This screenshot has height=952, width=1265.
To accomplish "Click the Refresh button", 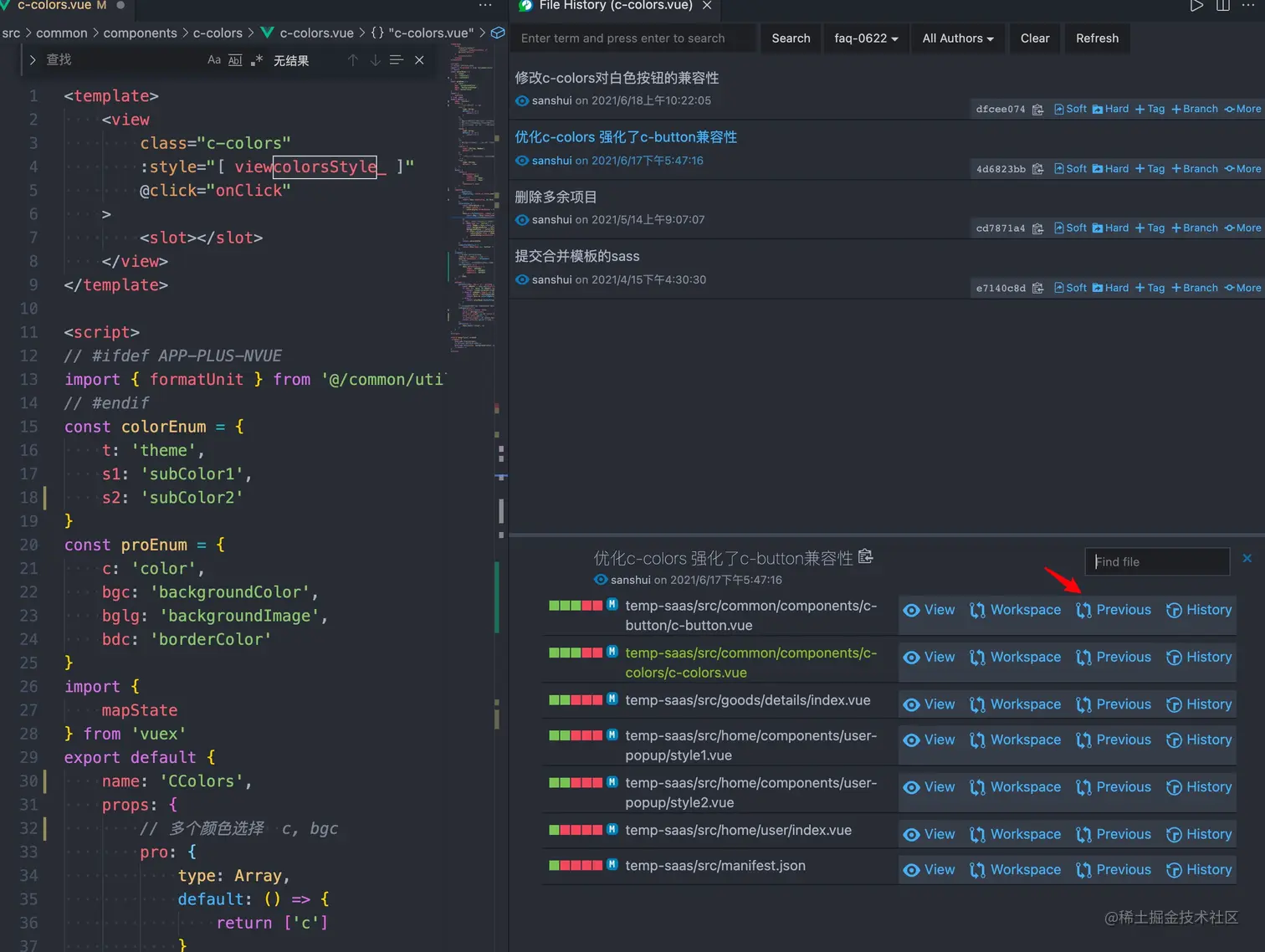I will [x=1097, y=38].
